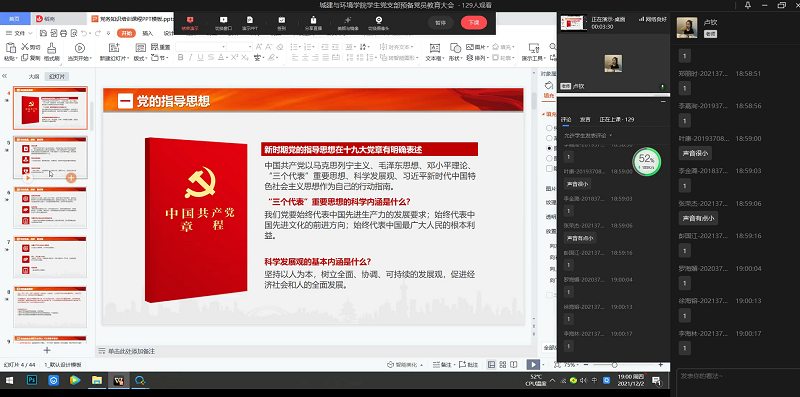
Task: Open the zoom percentage 75% dropdown
Action: pos(570,365)
